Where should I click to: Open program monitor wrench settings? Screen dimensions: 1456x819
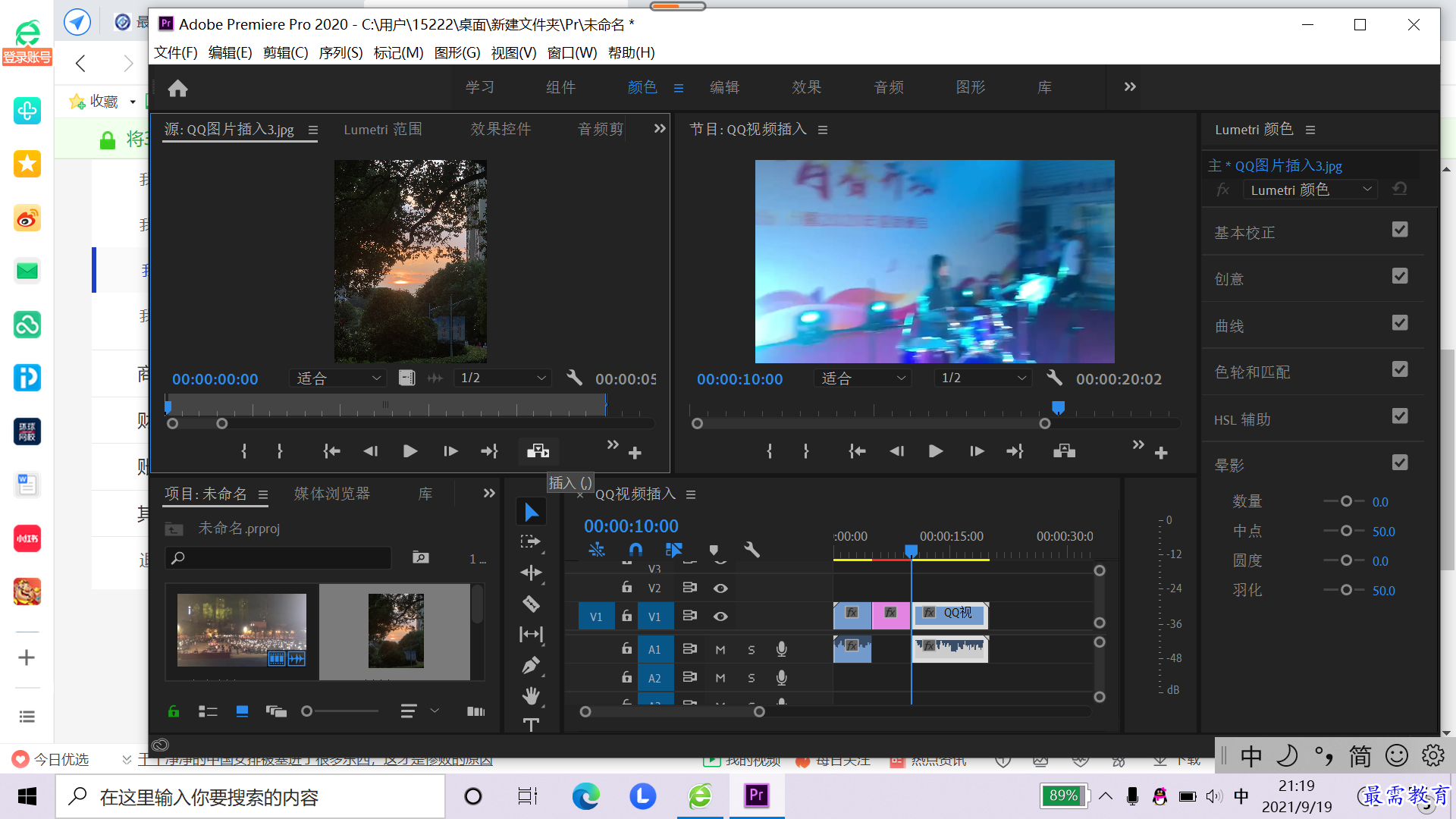click(x=1054, y=378)
